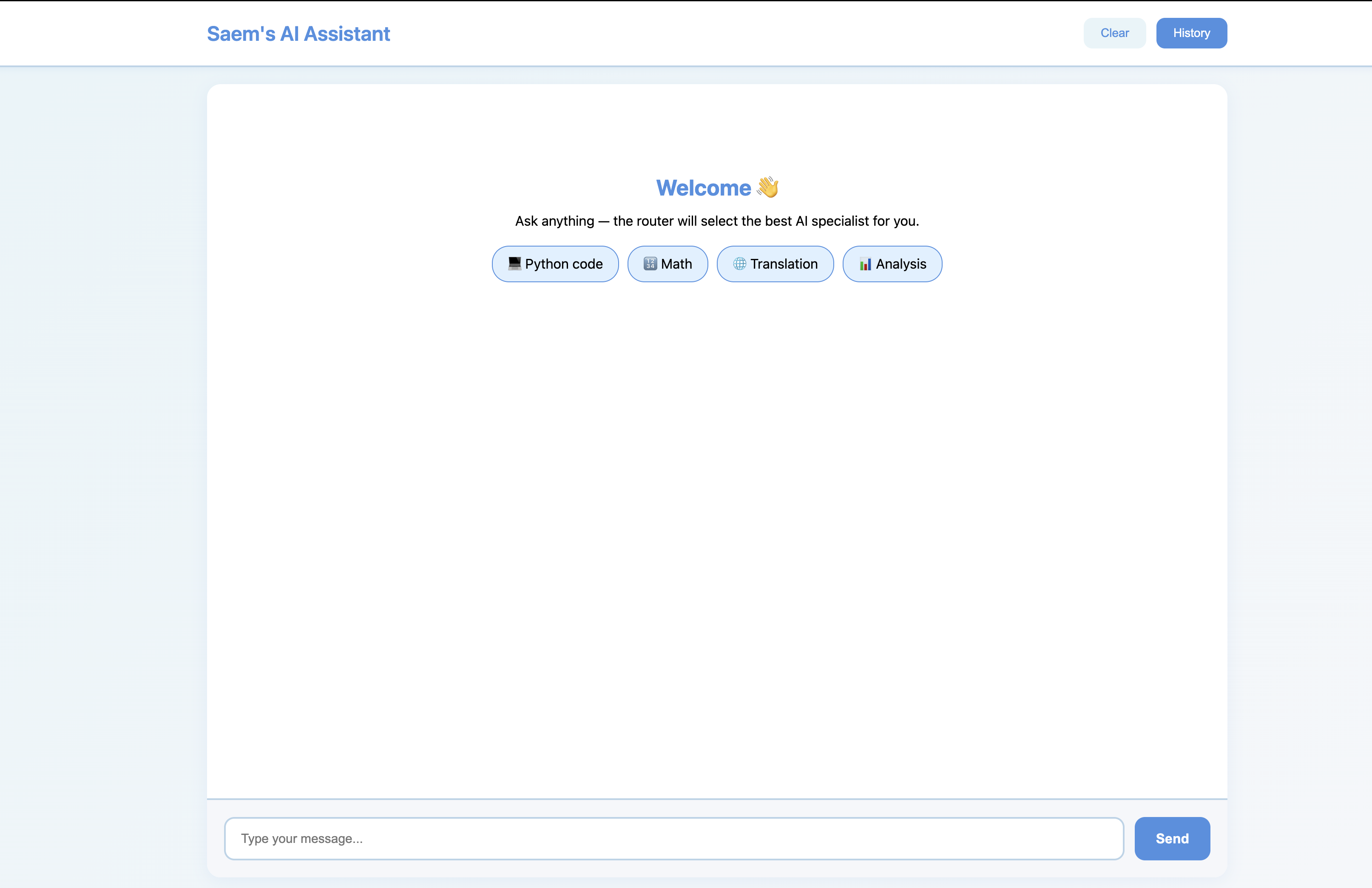Click the bar chart icon on Analysis chip
Image resolution: width=1372 pixels, height=888 pixels.
[865, 264]
